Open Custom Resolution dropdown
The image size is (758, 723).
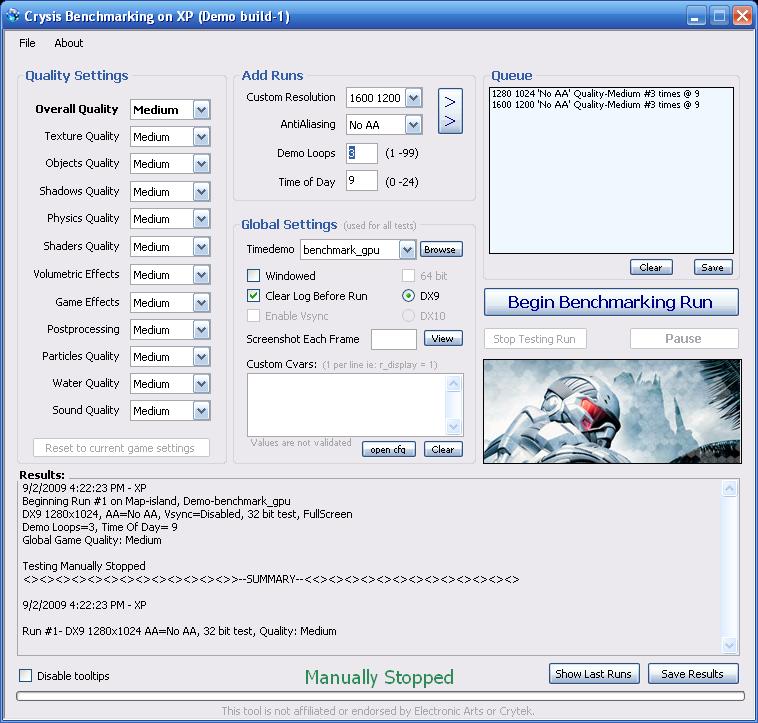tap(413, 98)
